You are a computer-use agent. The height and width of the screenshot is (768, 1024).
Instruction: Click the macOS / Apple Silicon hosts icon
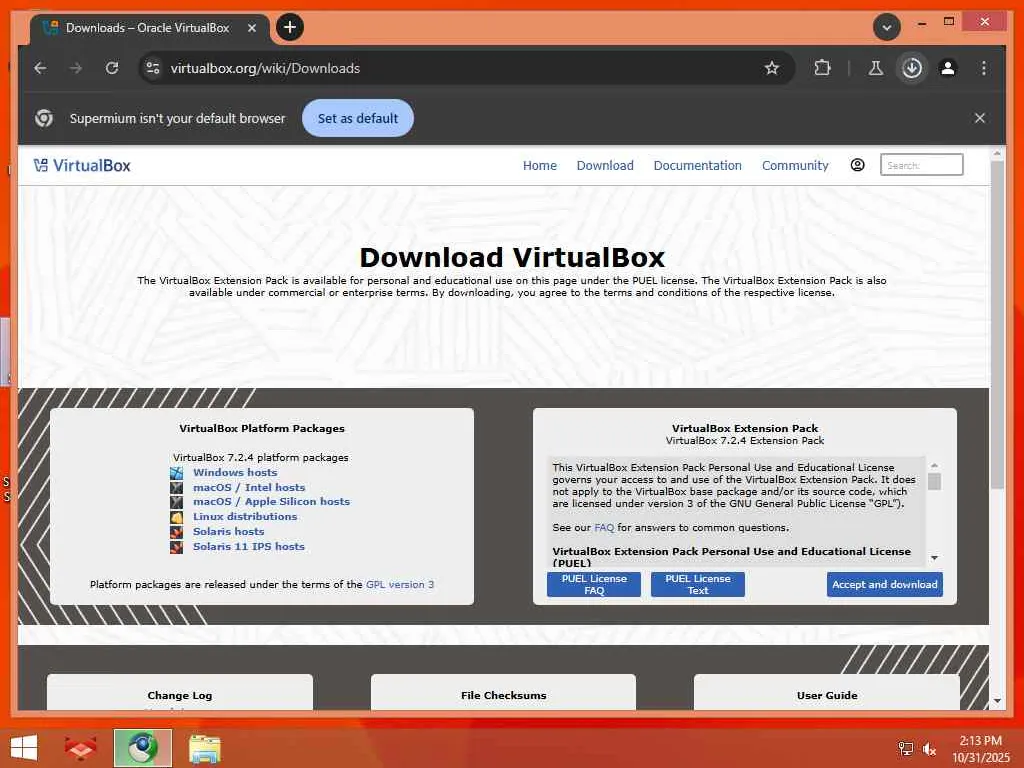(x=176, y=502)
